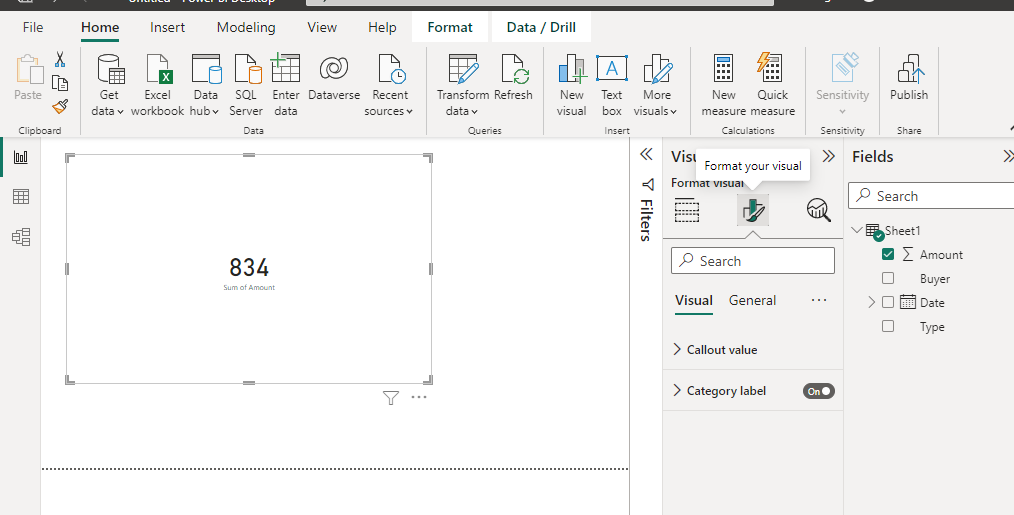This screenshot has width=1014, height=515.
Task: Open More options ellipsis under the card visual
Action: (x=419, y=397)
